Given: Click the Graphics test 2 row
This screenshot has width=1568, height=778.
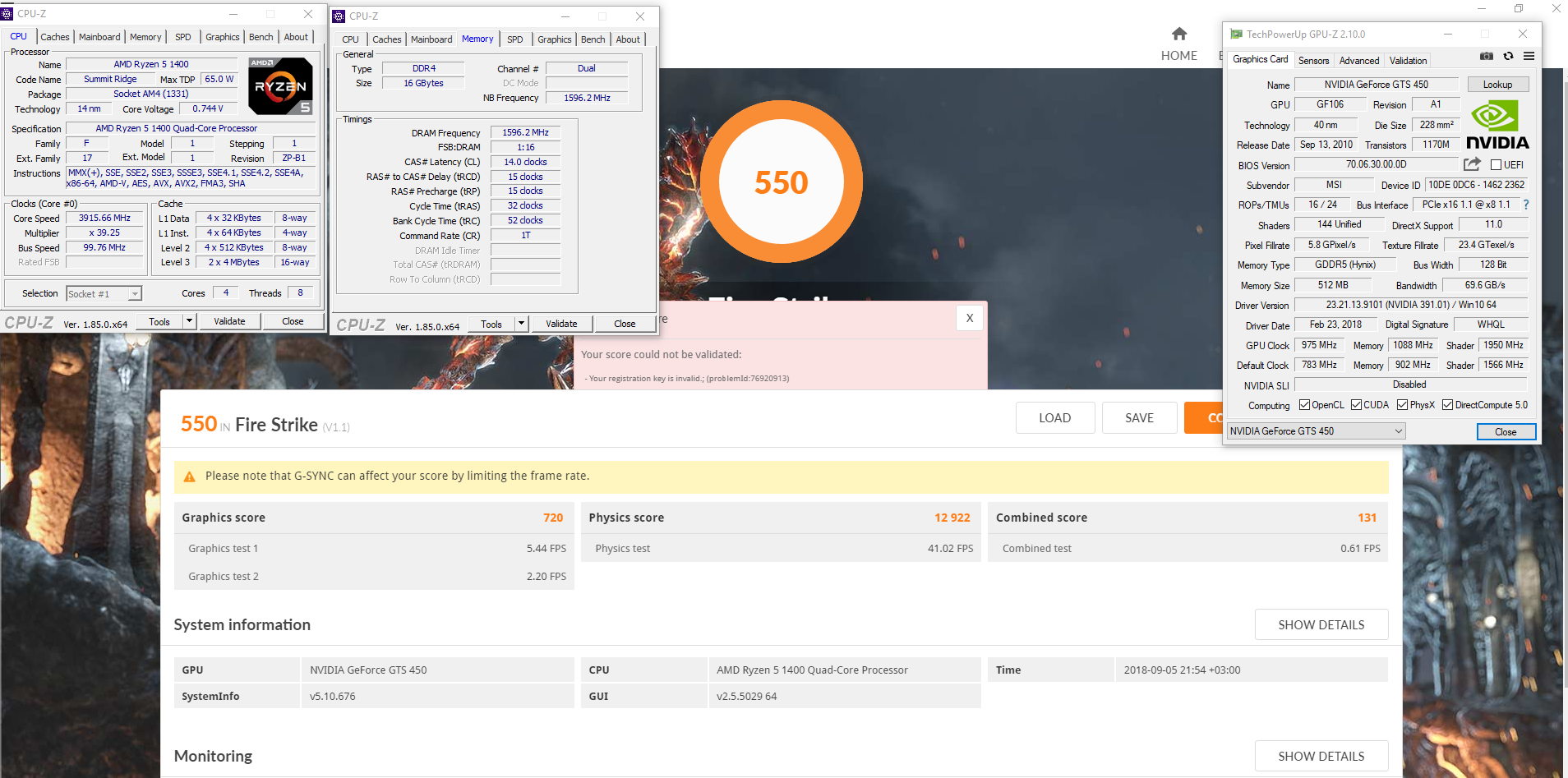Looking at the screenshot, I should (x=375, y=576).
